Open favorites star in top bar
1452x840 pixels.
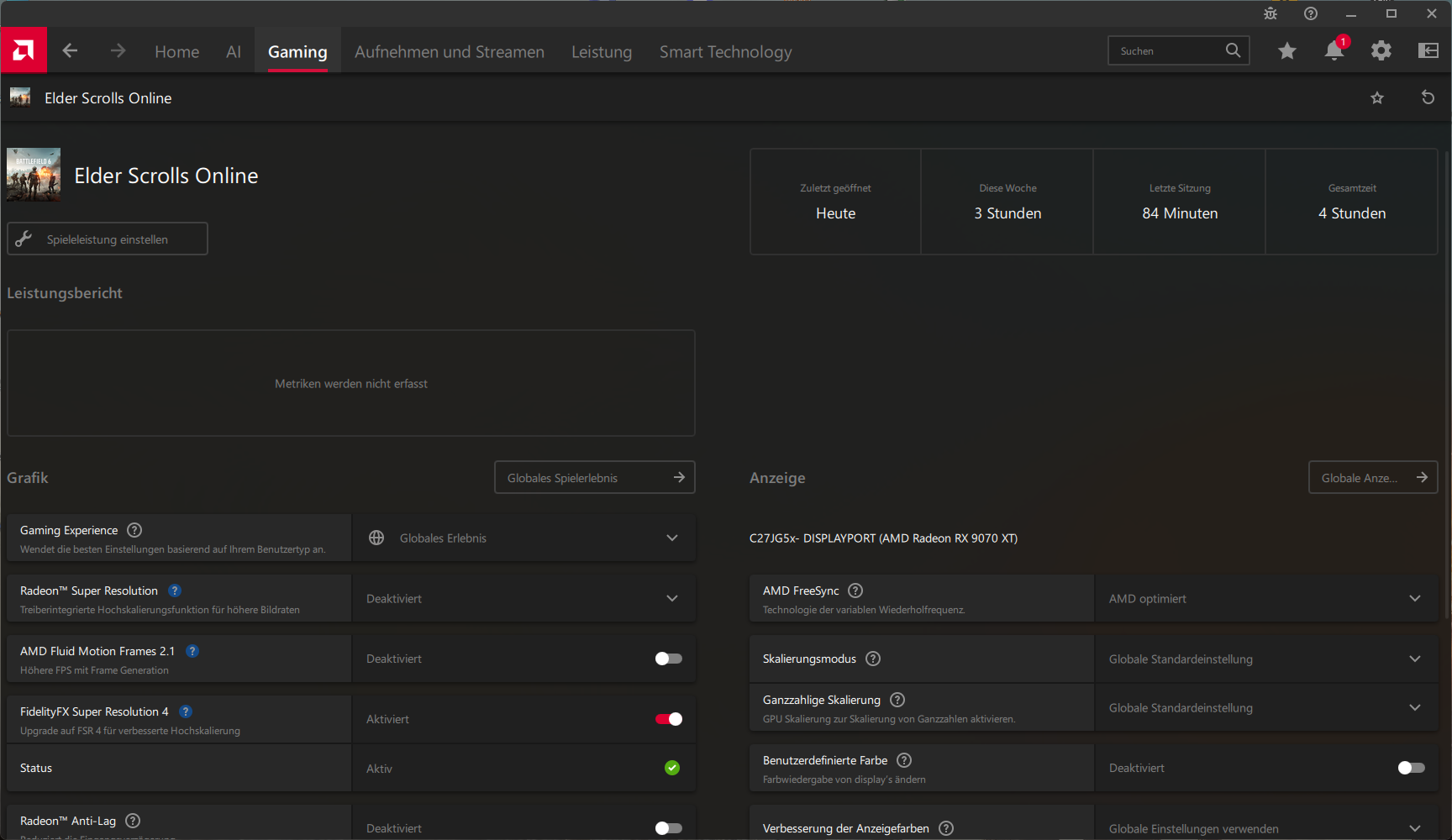(1286, 51)
